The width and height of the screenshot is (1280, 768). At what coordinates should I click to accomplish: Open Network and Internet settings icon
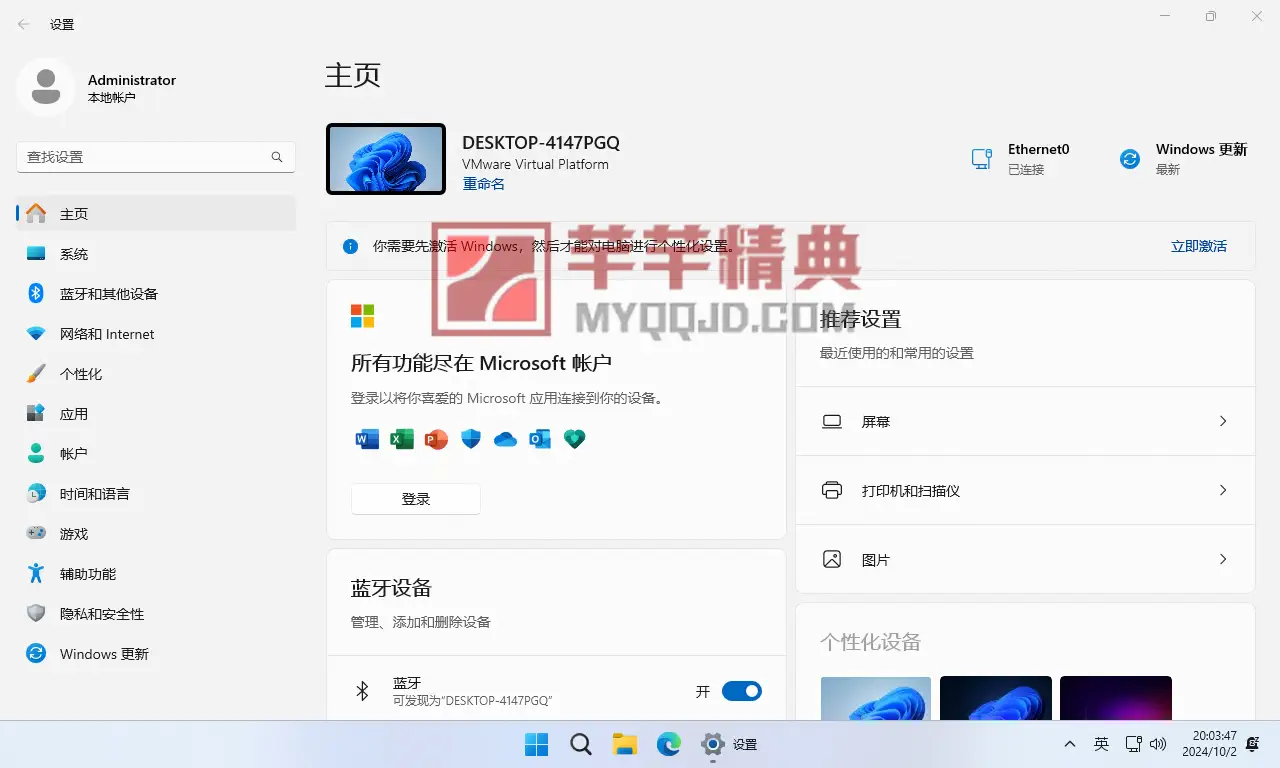tap(36, 333)
